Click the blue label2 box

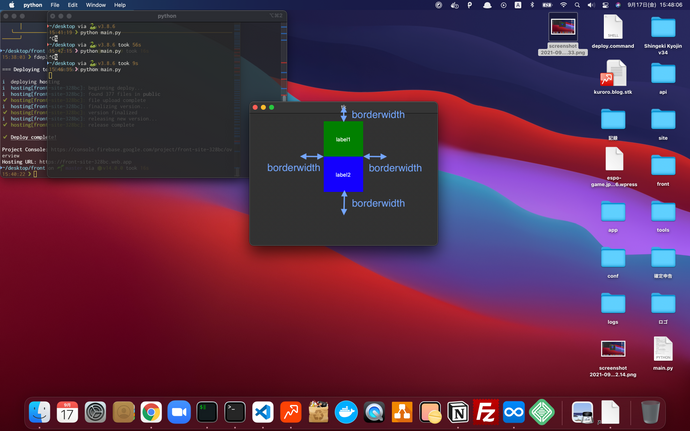[x=343, y=174]
